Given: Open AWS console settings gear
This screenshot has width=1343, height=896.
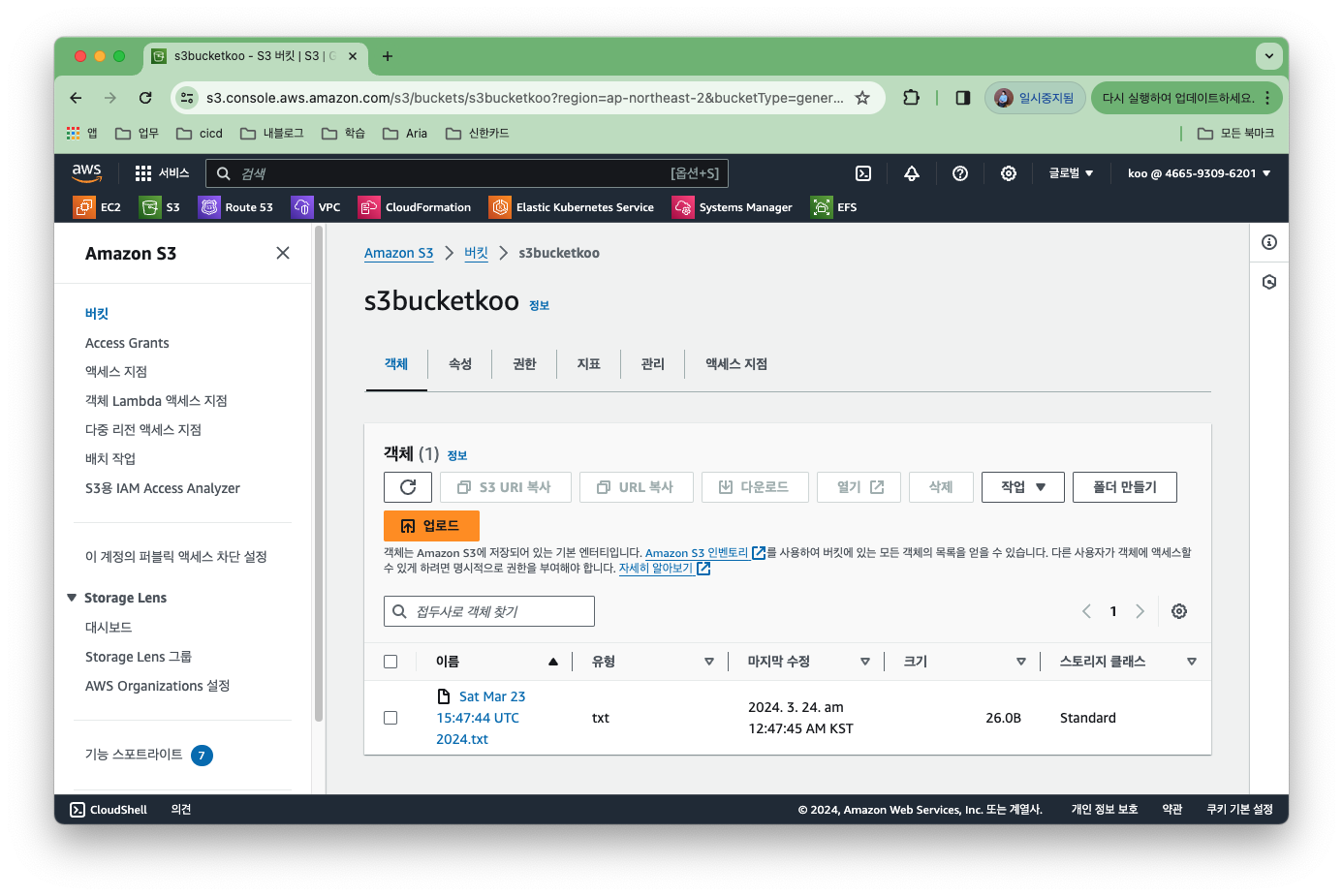Looking at the screenshot, I should [x=1009, y=173].
